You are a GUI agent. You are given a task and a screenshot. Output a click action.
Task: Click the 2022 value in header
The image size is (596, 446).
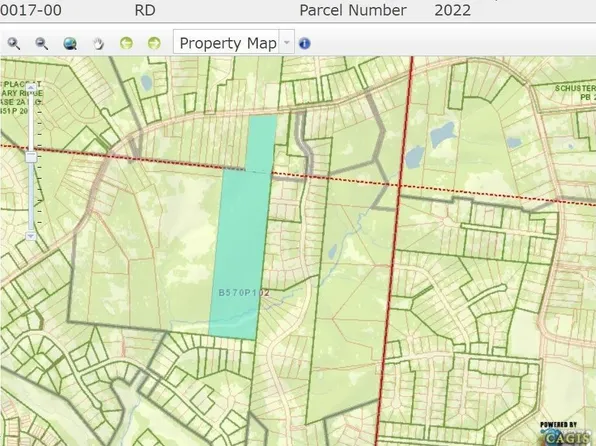(452, 10)
